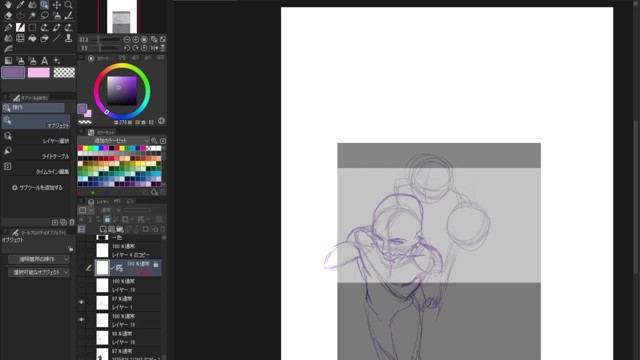Select the Text tool (A icon)

click(x=44, y=61)
